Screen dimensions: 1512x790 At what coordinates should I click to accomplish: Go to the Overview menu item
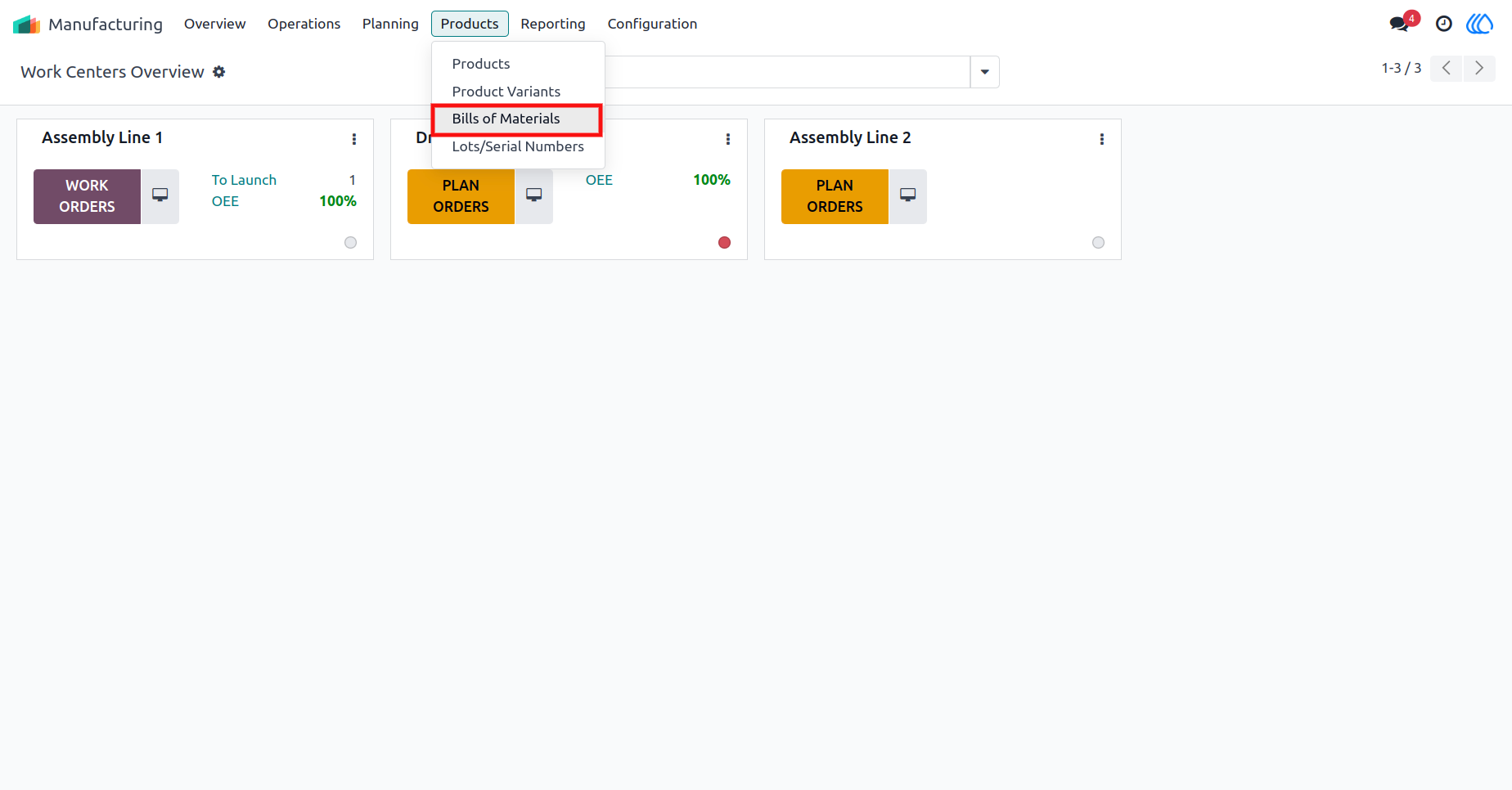214,24
